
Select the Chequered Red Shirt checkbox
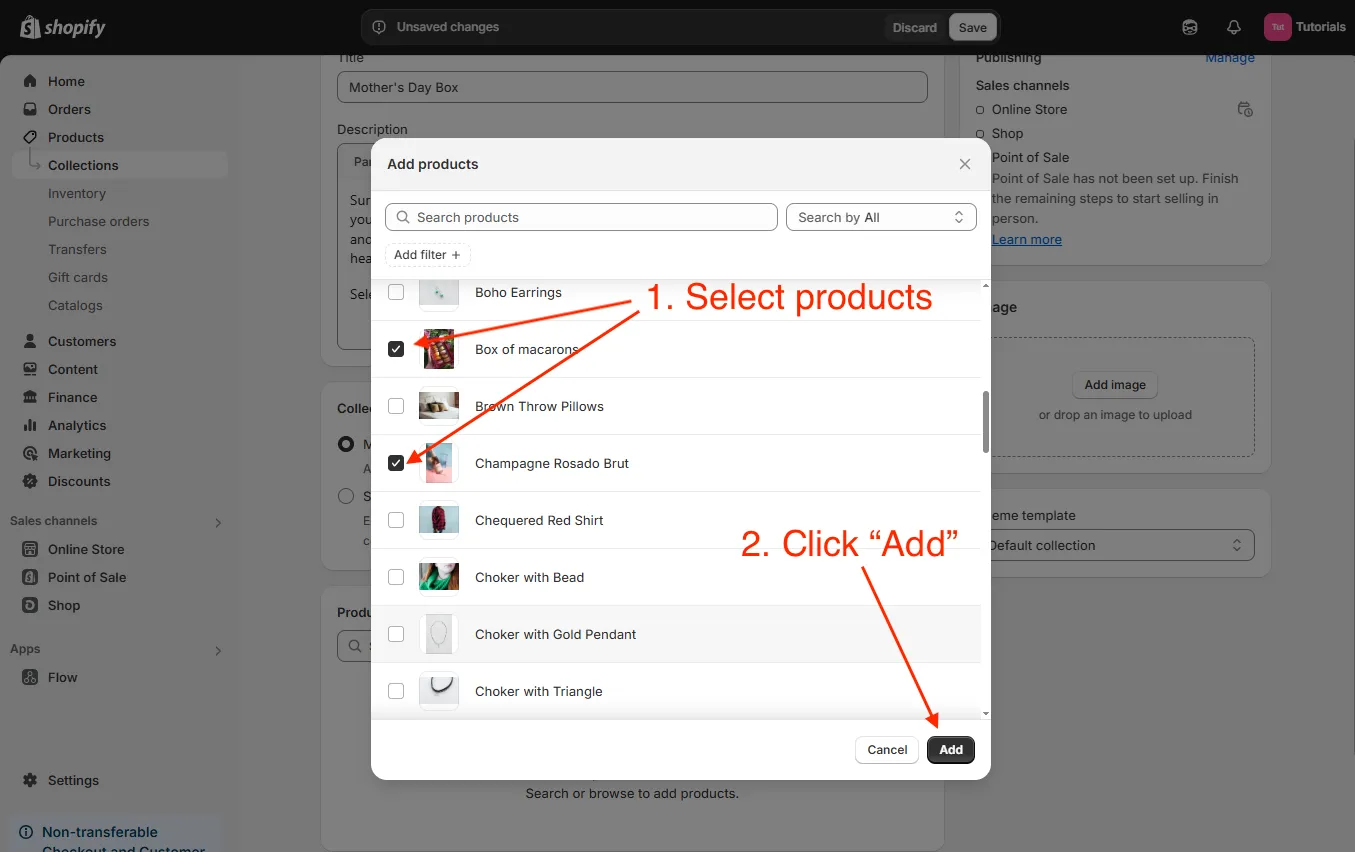(x=396, y=520)
